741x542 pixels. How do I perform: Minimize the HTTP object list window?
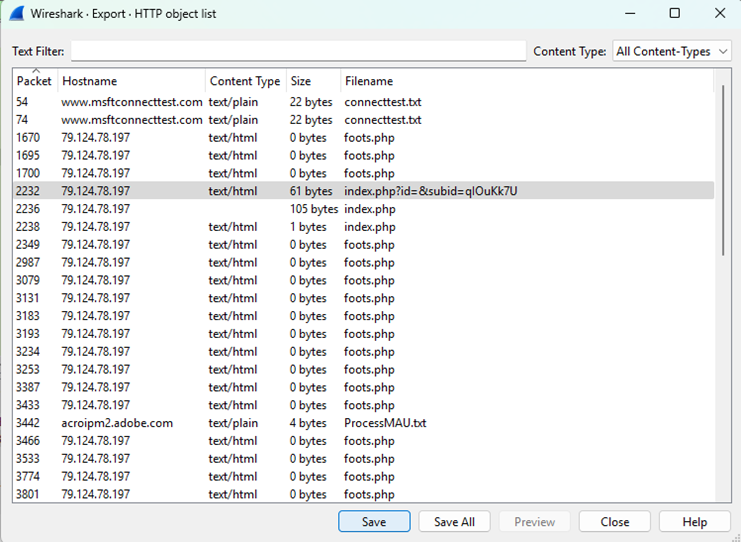coord(630,13)
